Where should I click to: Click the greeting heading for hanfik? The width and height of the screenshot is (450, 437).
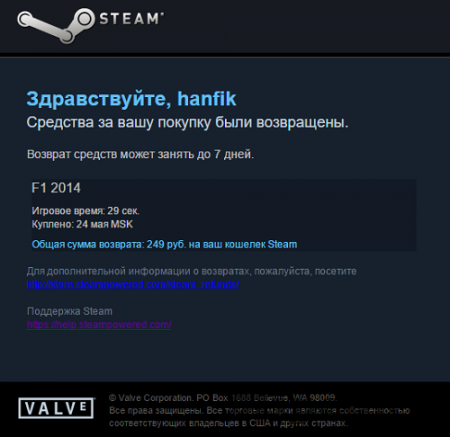131,99
